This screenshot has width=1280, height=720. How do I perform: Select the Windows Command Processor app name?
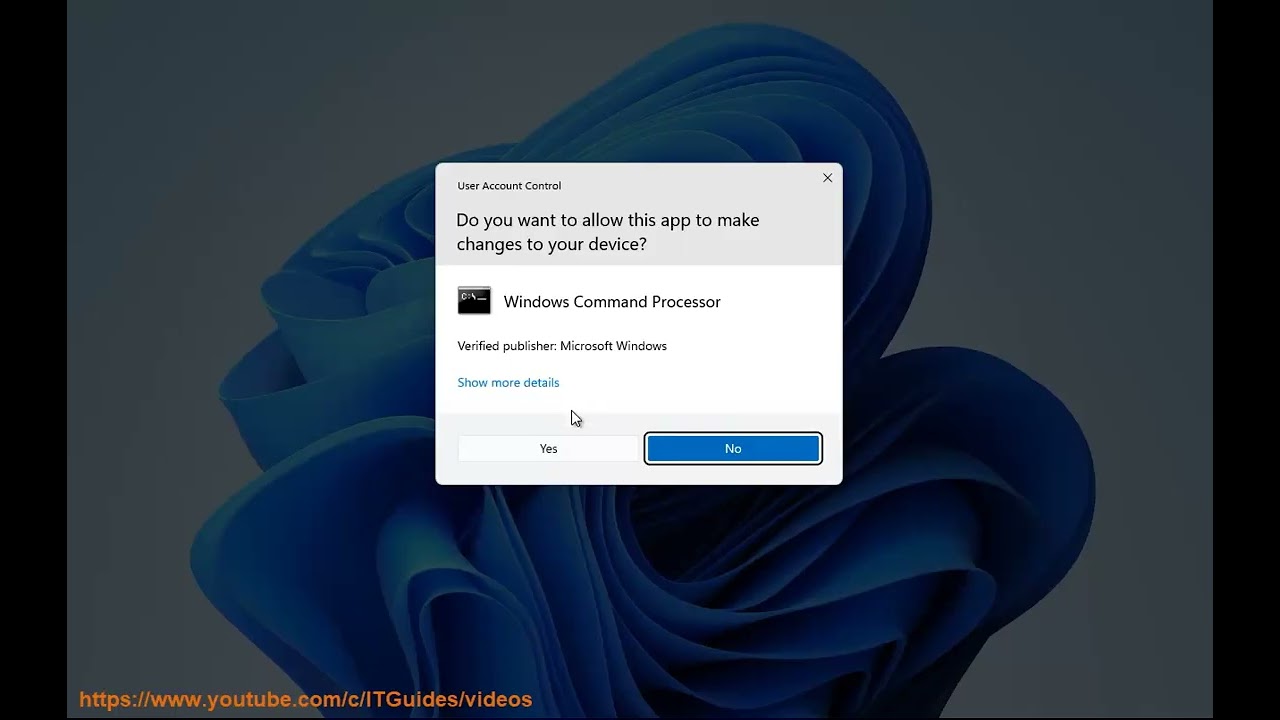(x=612, y=302)
